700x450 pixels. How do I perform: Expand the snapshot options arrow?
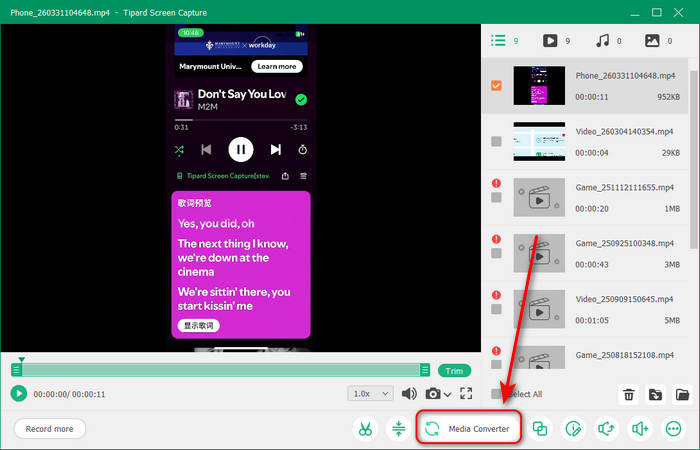(447, 395)
